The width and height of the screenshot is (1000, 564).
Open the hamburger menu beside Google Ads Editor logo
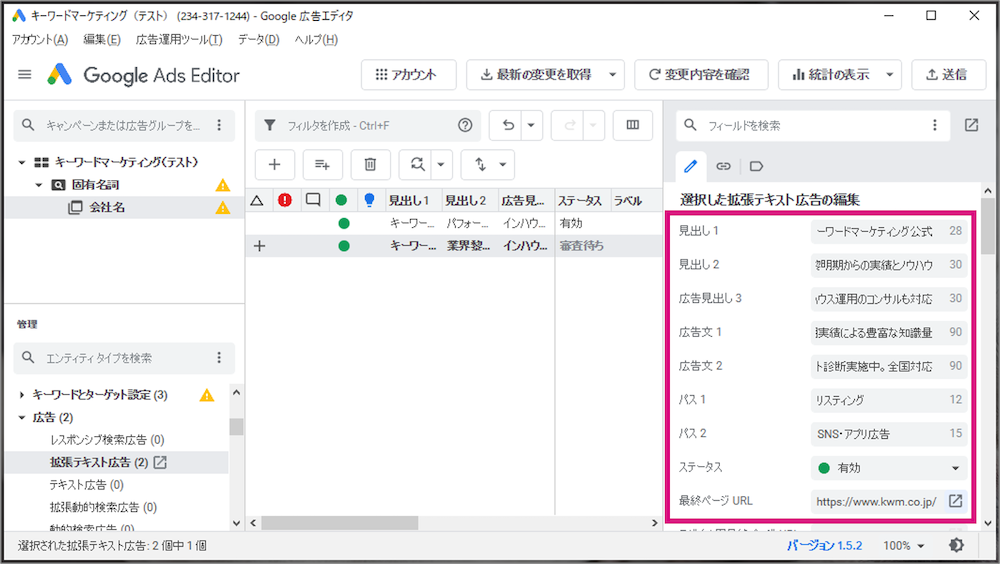coord(25,75)
